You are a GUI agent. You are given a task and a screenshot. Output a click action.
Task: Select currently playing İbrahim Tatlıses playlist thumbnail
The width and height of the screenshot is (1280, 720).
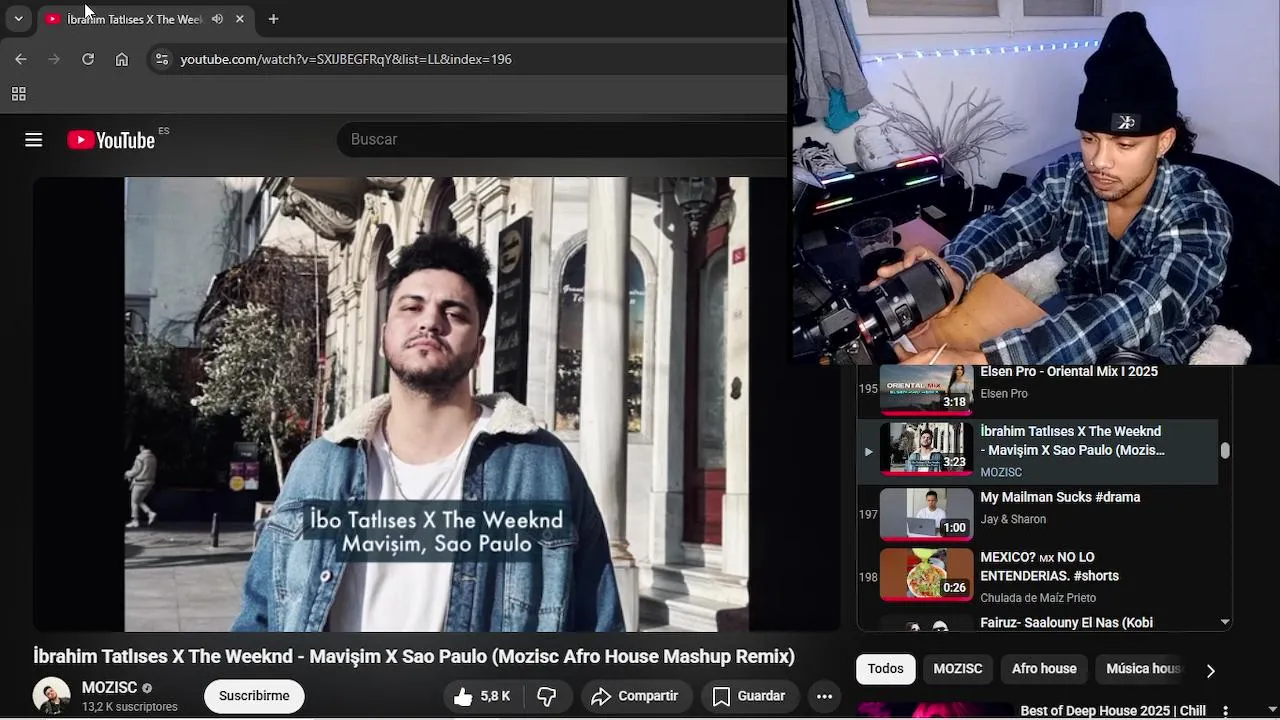coord(926,447)
